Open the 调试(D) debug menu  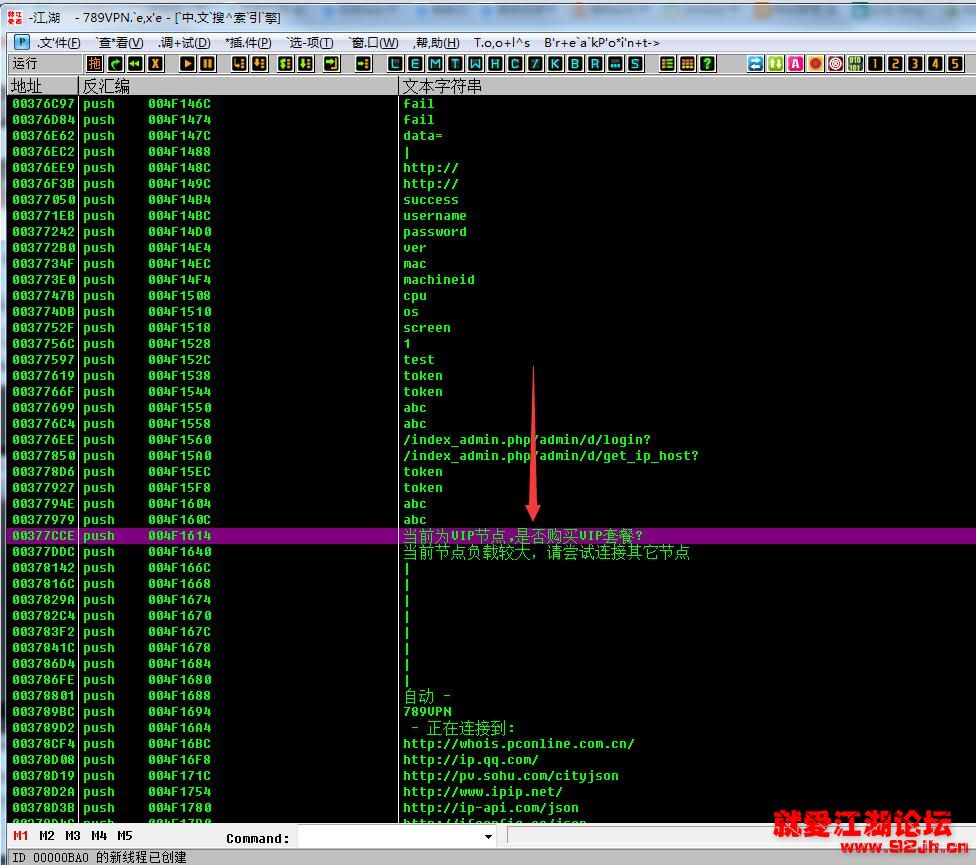(x=184, y=42)
